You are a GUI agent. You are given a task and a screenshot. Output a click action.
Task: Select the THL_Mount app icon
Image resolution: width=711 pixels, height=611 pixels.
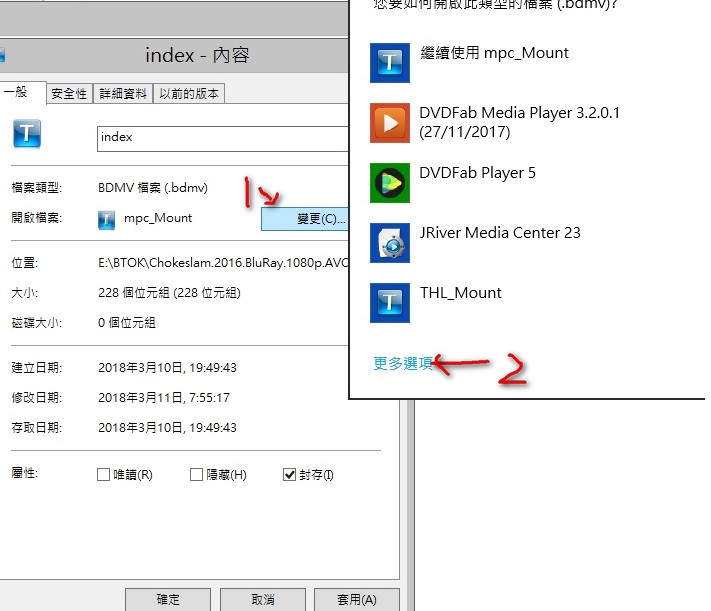[x=390, y=303]
